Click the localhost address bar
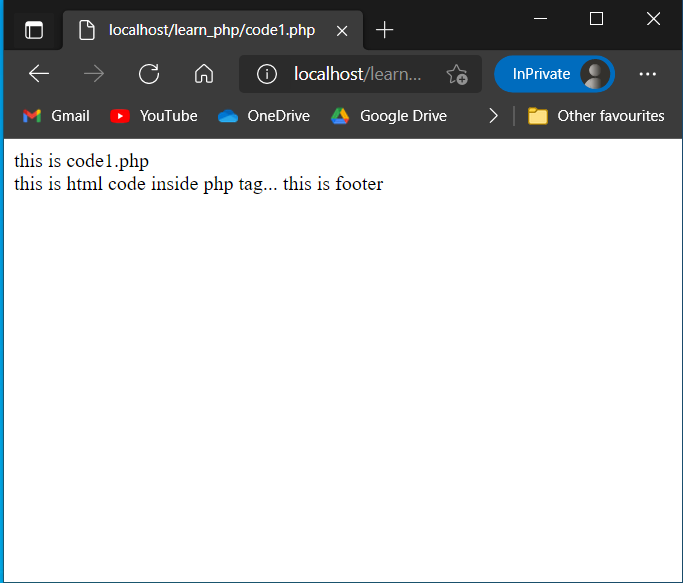Viewport: 683px width, 583px height. pyautogui.click(x=357, y=74)
